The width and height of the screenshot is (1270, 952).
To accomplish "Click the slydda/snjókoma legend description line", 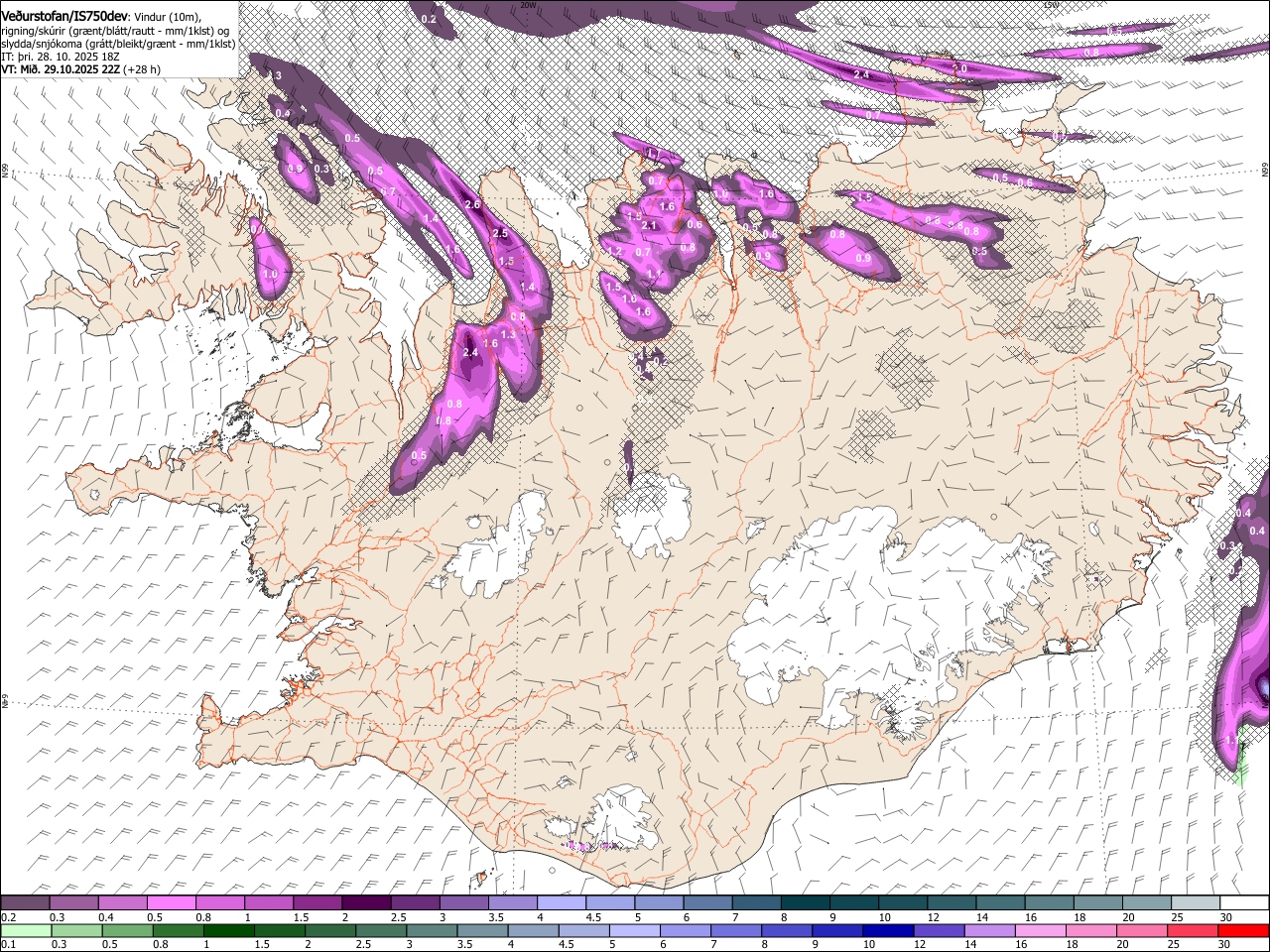I will pos(118,44).
